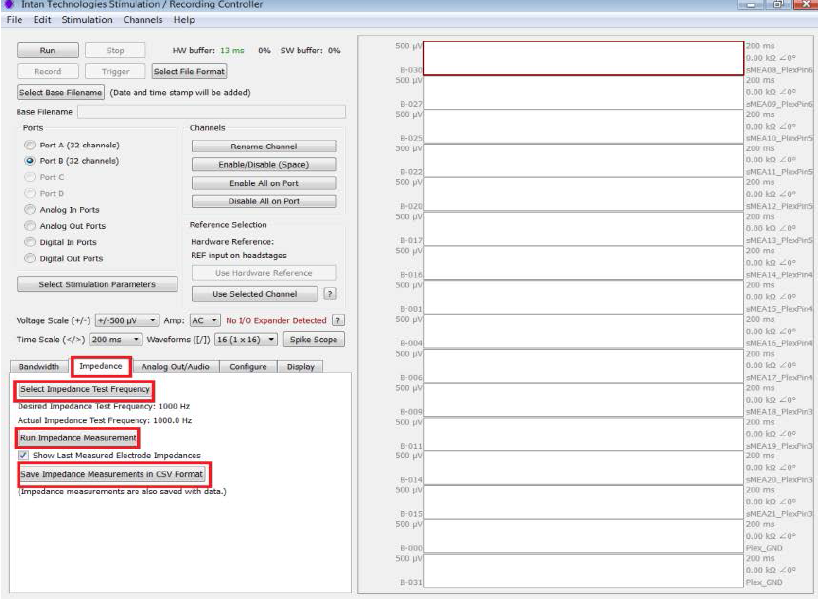818x599 pixels.
Task: Click the help question mark beside Use Selected Channel
Action: [x=330, y=294]
